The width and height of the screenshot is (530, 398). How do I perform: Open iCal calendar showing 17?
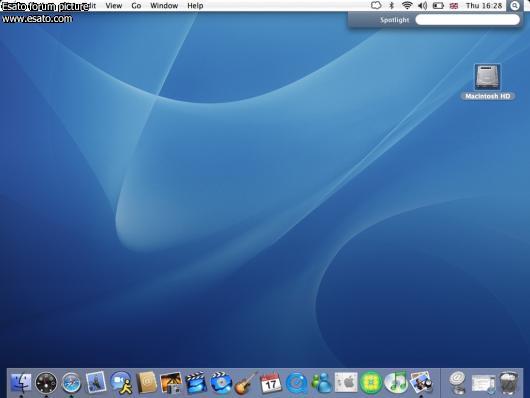[270, 383]
